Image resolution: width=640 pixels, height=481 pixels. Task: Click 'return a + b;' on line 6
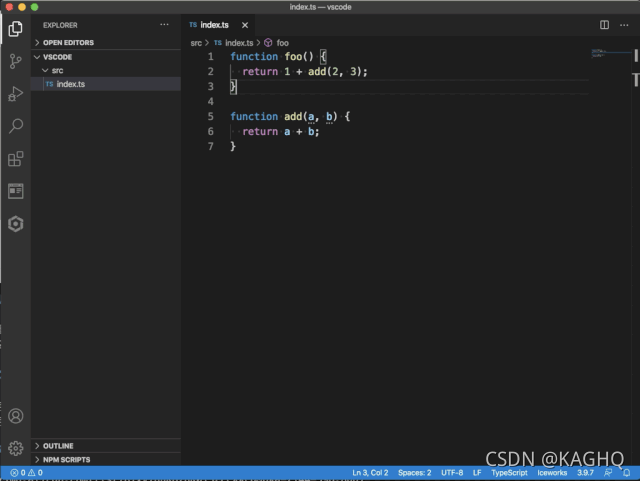[x=281, y=131]
